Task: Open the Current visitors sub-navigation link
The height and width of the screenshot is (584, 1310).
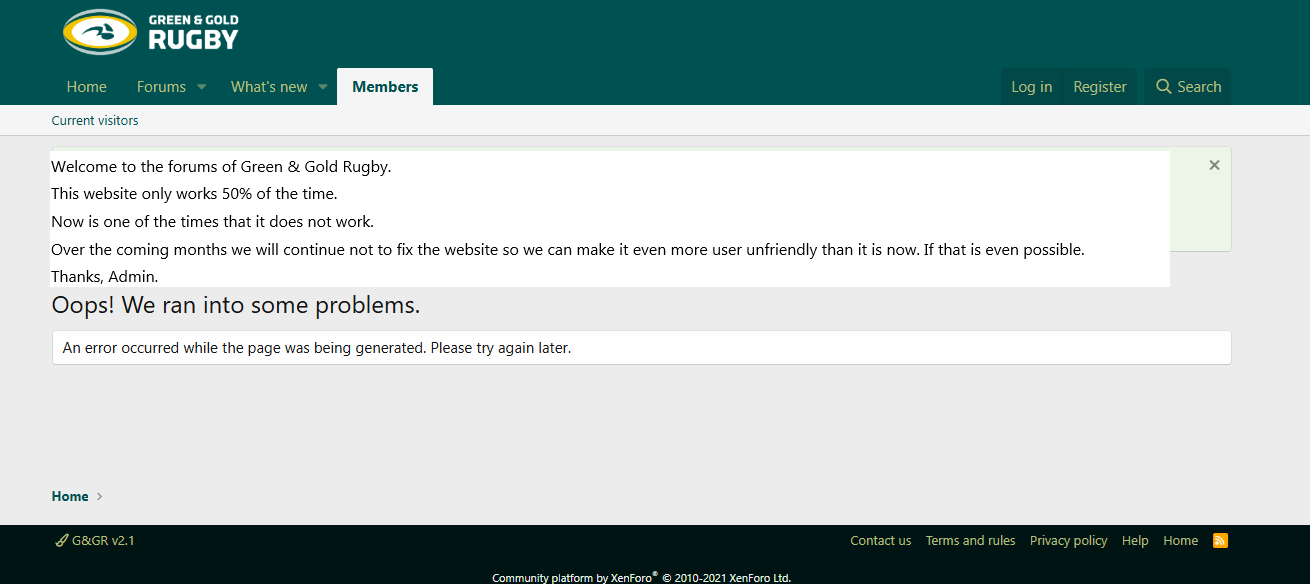Action: [95, 121]
